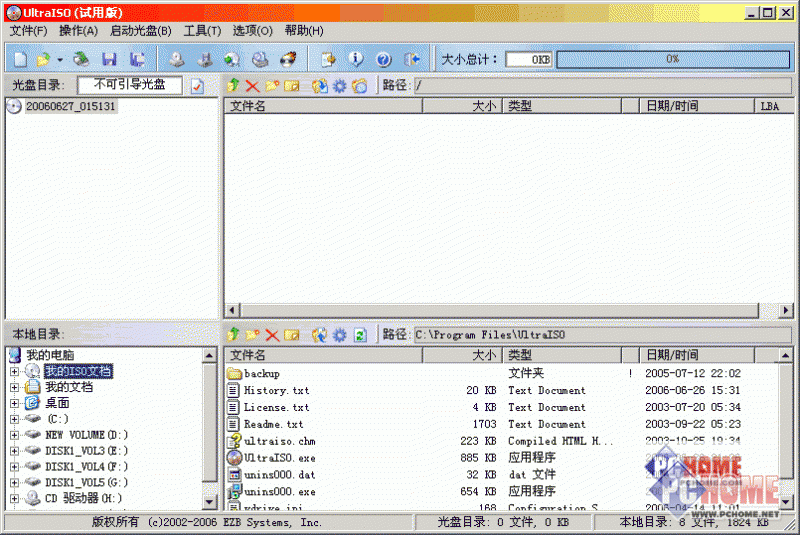Click the New Folder icon in disc panel toolbar

click(x=272, y=85)
